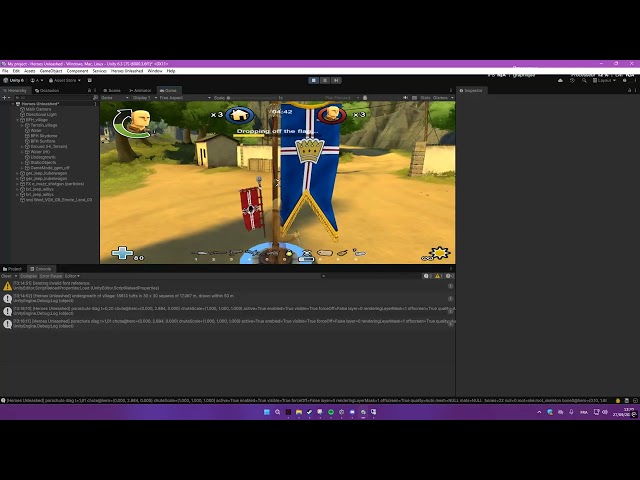
Task: Select the Hierarchy tab
Action: [x=15, y=91]
